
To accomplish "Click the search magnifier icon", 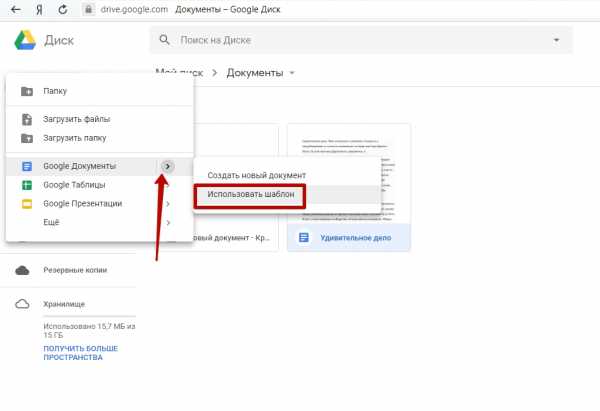I will (165, 39).
